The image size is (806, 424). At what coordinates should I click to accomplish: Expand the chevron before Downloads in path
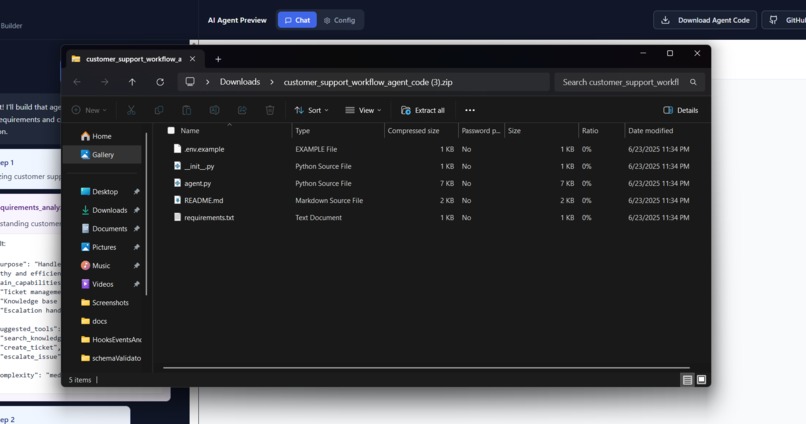pyautogui.click(x=207, y=82)
